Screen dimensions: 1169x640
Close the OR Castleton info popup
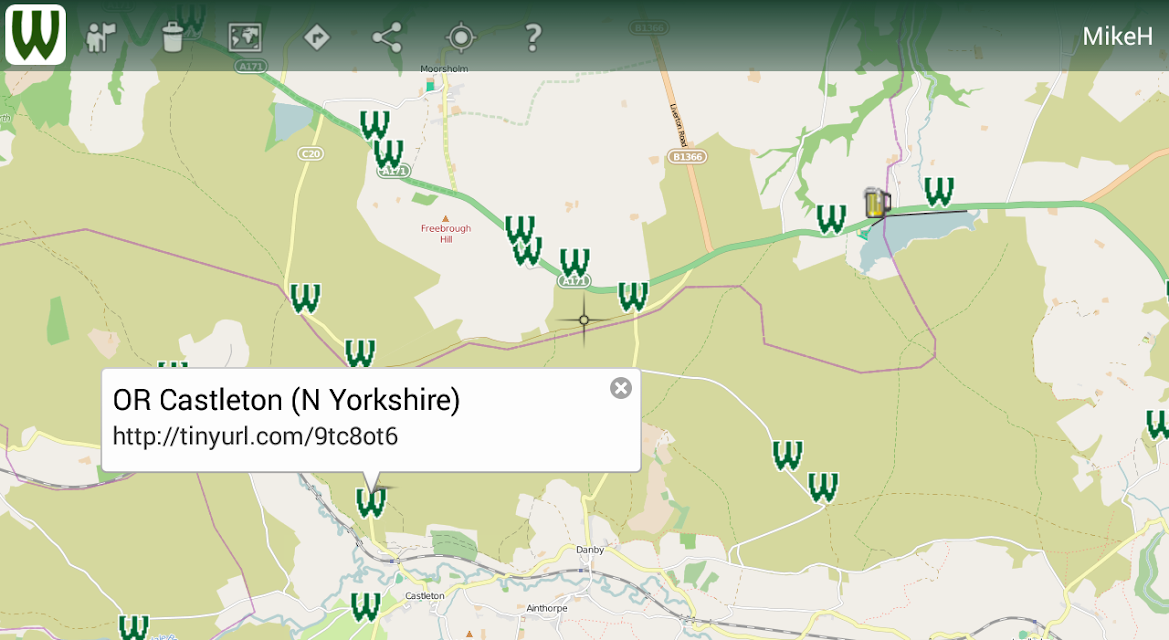coord(621,388)
